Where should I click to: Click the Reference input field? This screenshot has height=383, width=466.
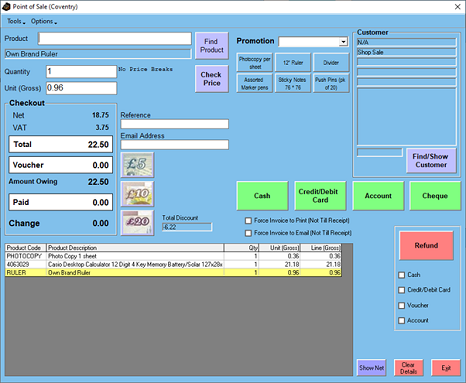(175, 124)
